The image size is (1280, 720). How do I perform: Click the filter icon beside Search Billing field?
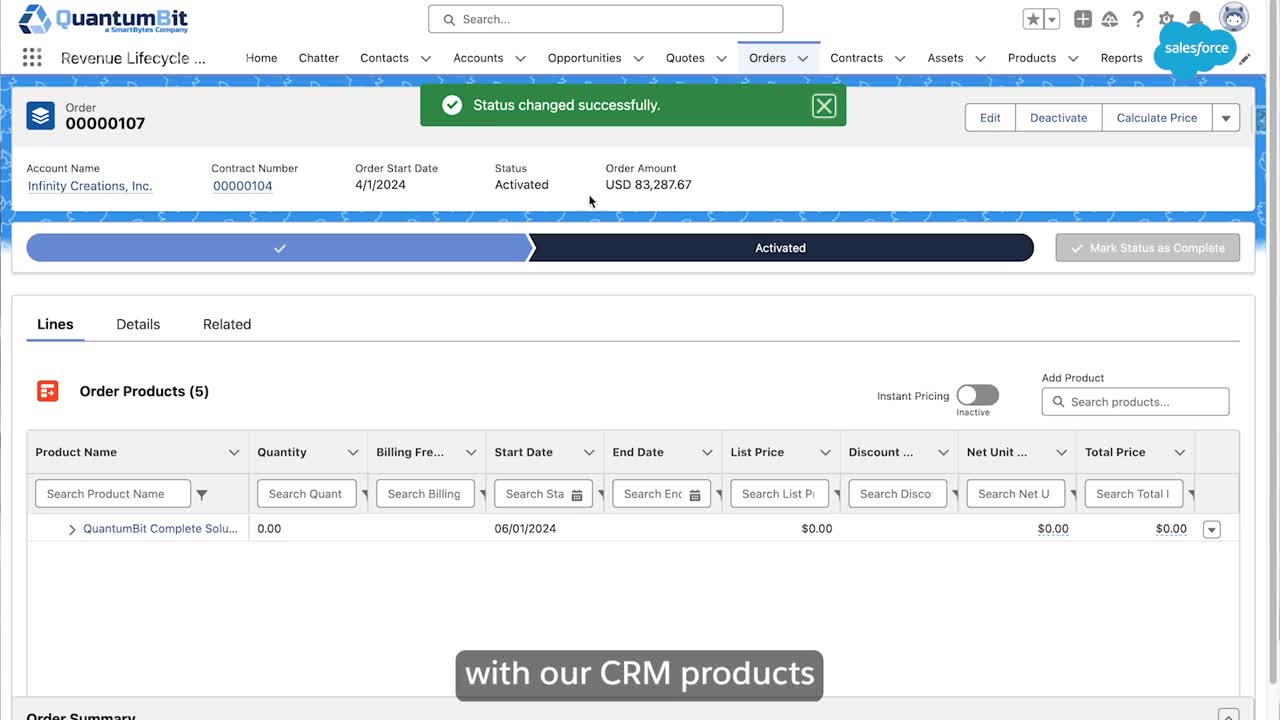[482, 494]
